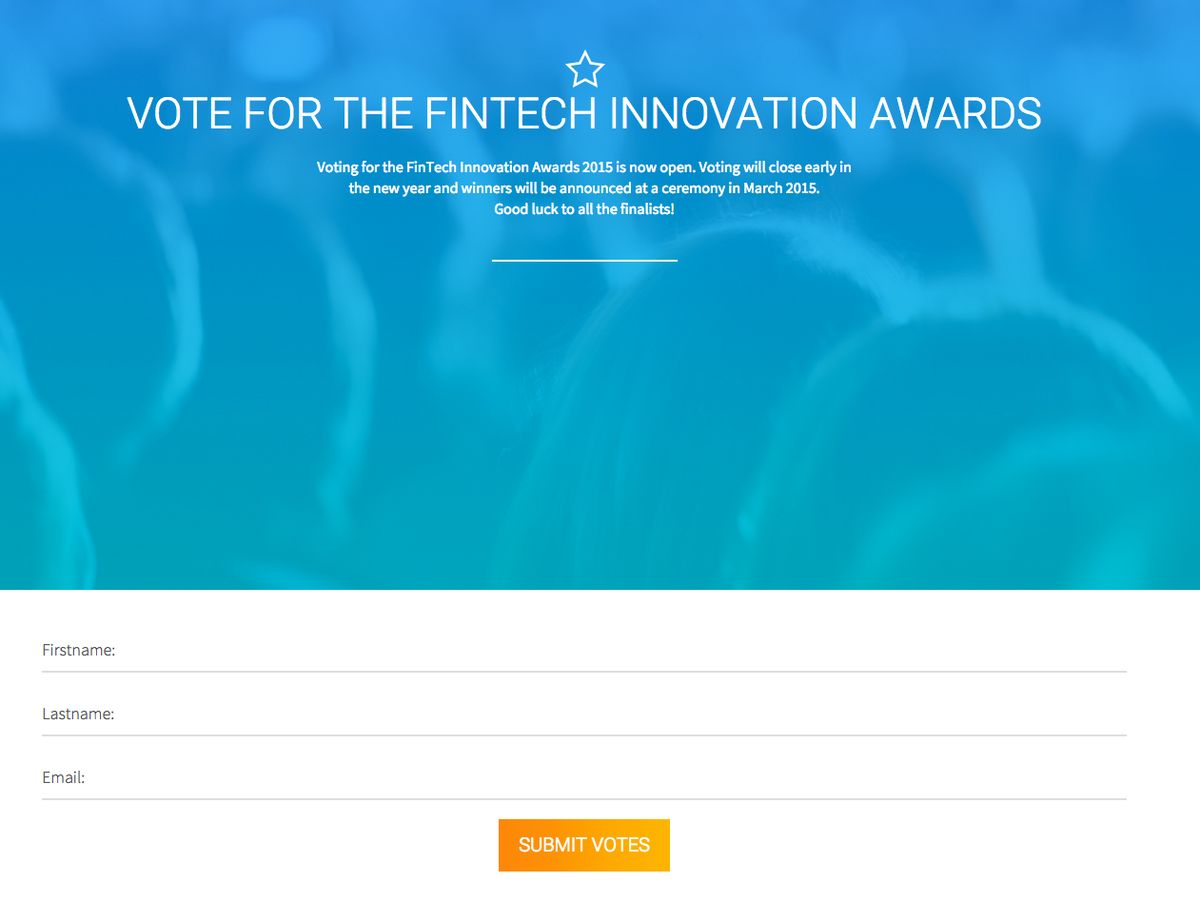Click the "Email:" label text
The height and width of the screenshot is (901, 1200).
pyautogui.click(x=63, y=778)
